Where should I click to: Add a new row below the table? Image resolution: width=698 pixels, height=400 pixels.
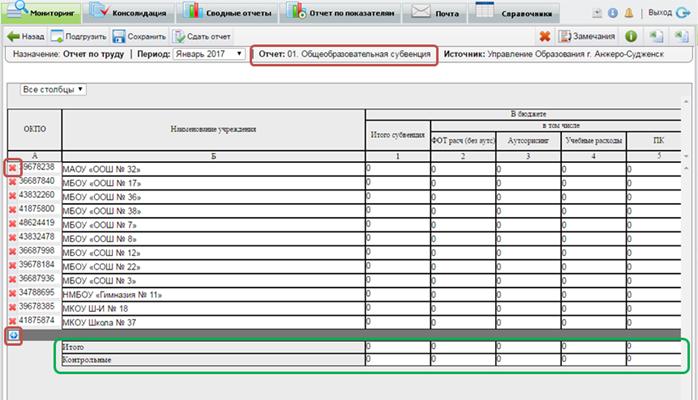[13, 337]
